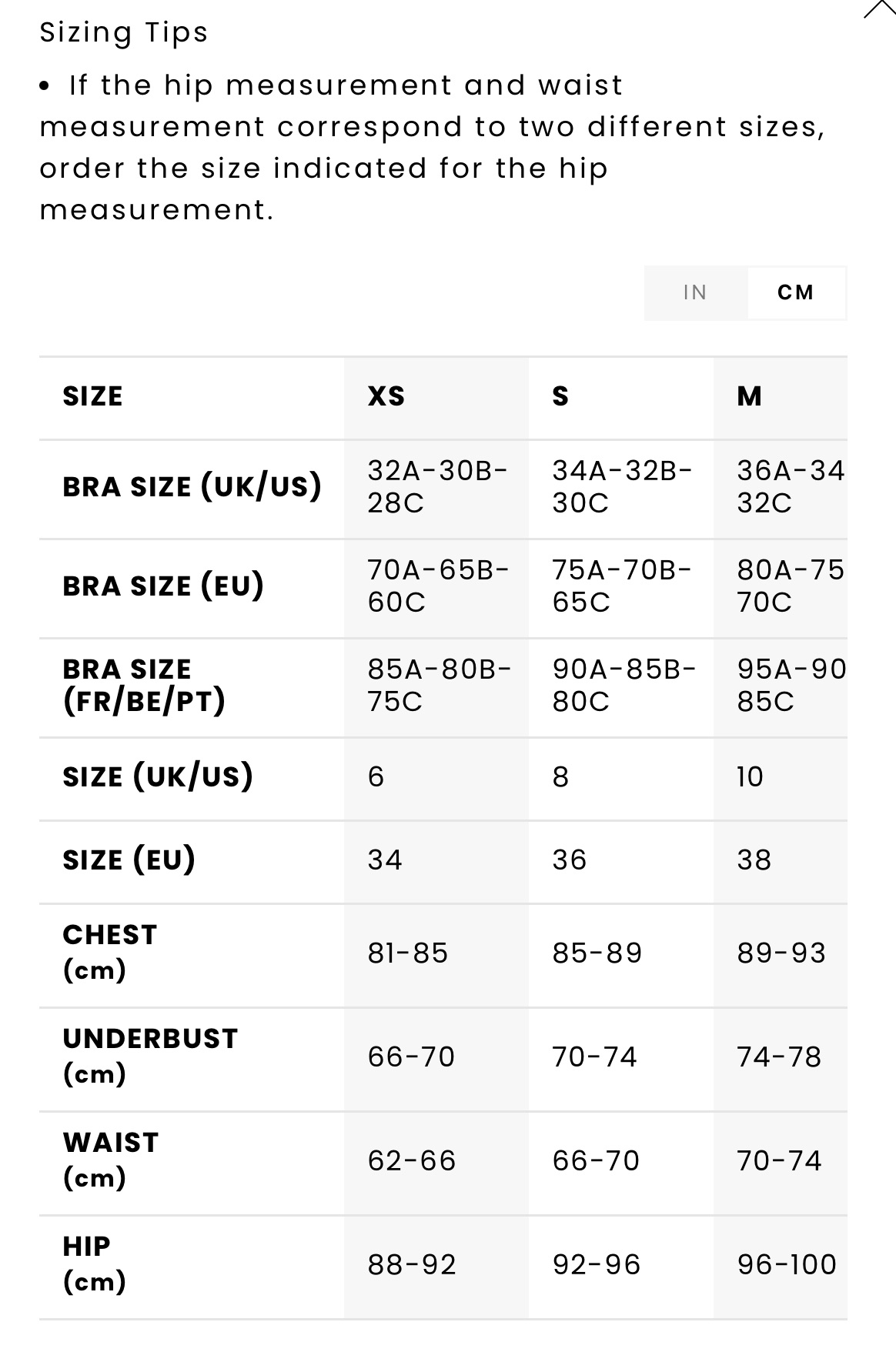The image size is (896, 1372).
Task: Click the SIZE (UK/US) row label
Action: 158,776
